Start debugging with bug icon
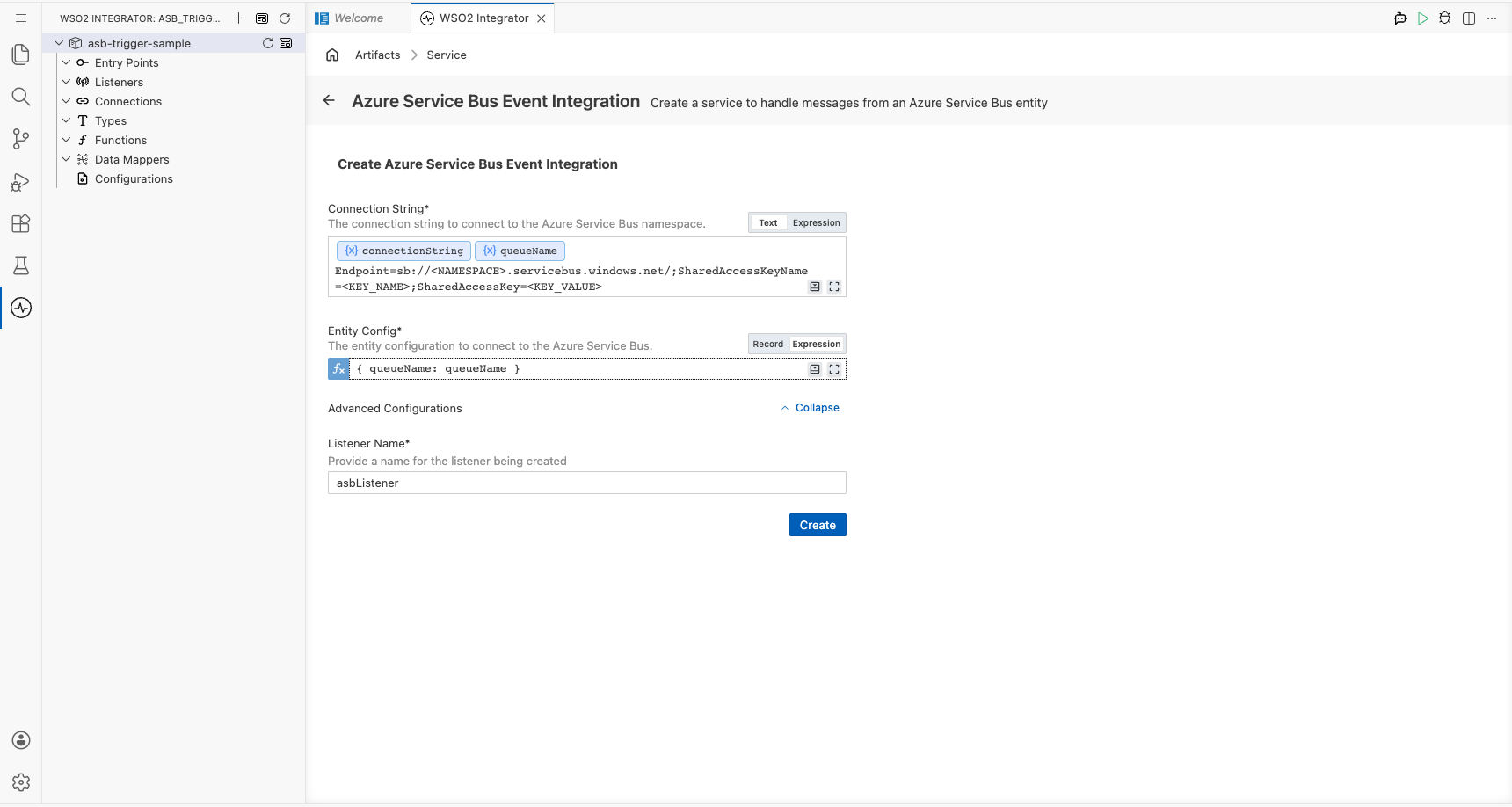 coord(1445,18)
